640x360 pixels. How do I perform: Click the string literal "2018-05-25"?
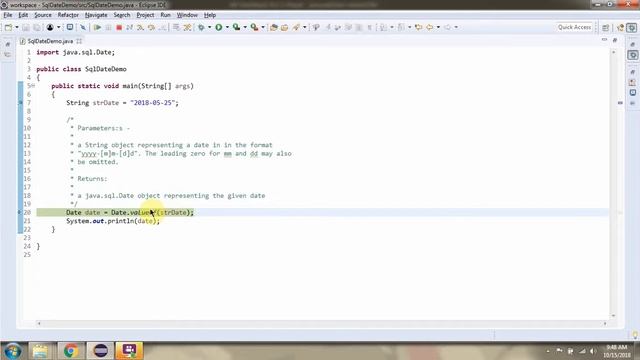[153, 103]
